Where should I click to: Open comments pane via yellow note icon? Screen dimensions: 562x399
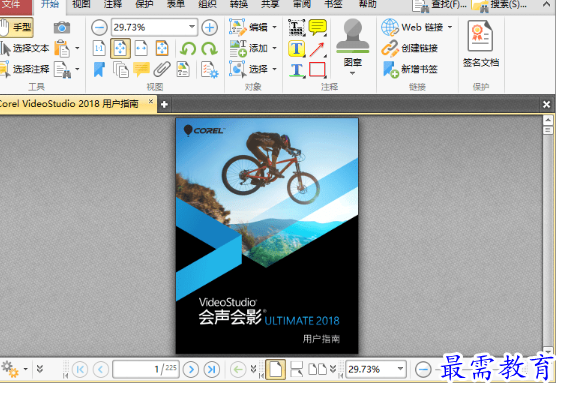pyautogui.click(x=141, y=69)
